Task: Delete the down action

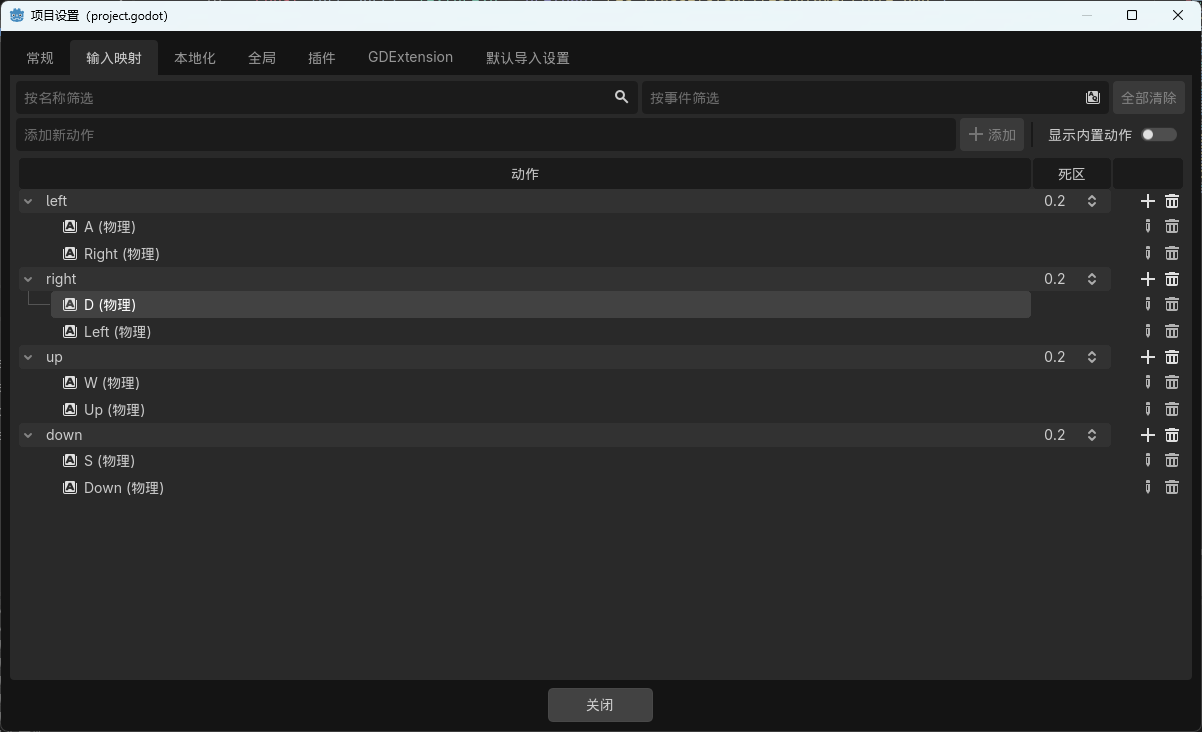Action: (x=1172, y=435)
